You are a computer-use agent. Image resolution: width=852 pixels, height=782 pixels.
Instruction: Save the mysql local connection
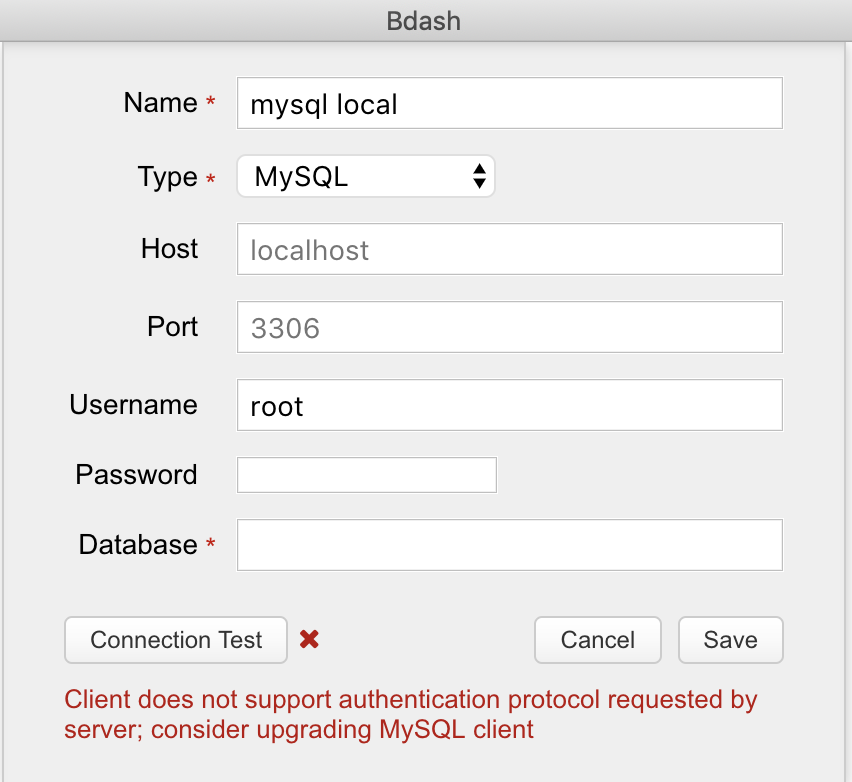pos(730,640)
